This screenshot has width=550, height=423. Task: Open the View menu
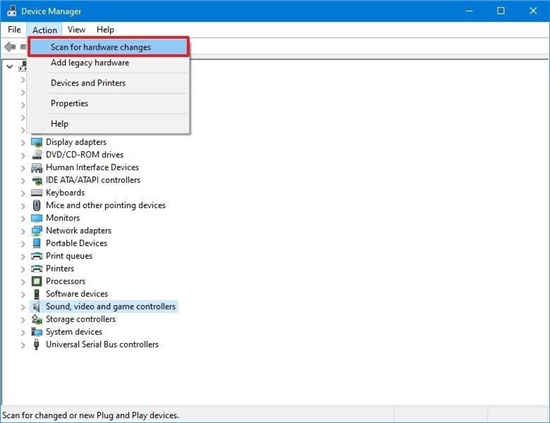coord(76,30)
